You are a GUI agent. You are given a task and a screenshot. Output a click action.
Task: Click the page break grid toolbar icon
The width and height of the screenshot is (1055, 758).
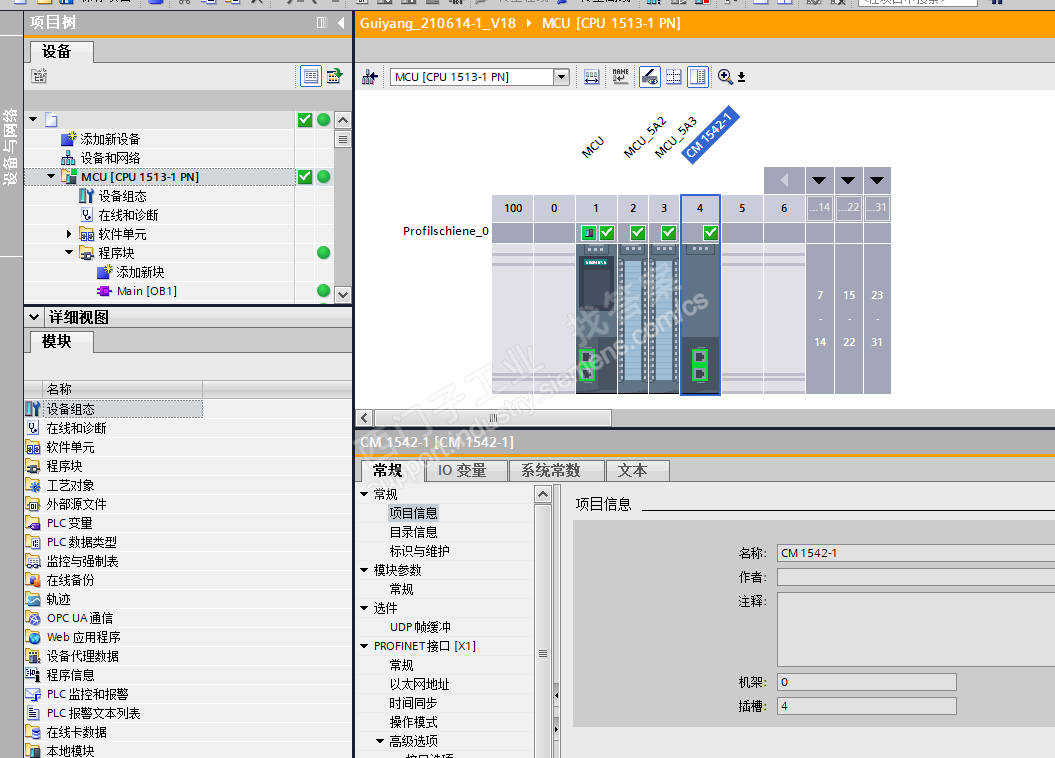674,77
